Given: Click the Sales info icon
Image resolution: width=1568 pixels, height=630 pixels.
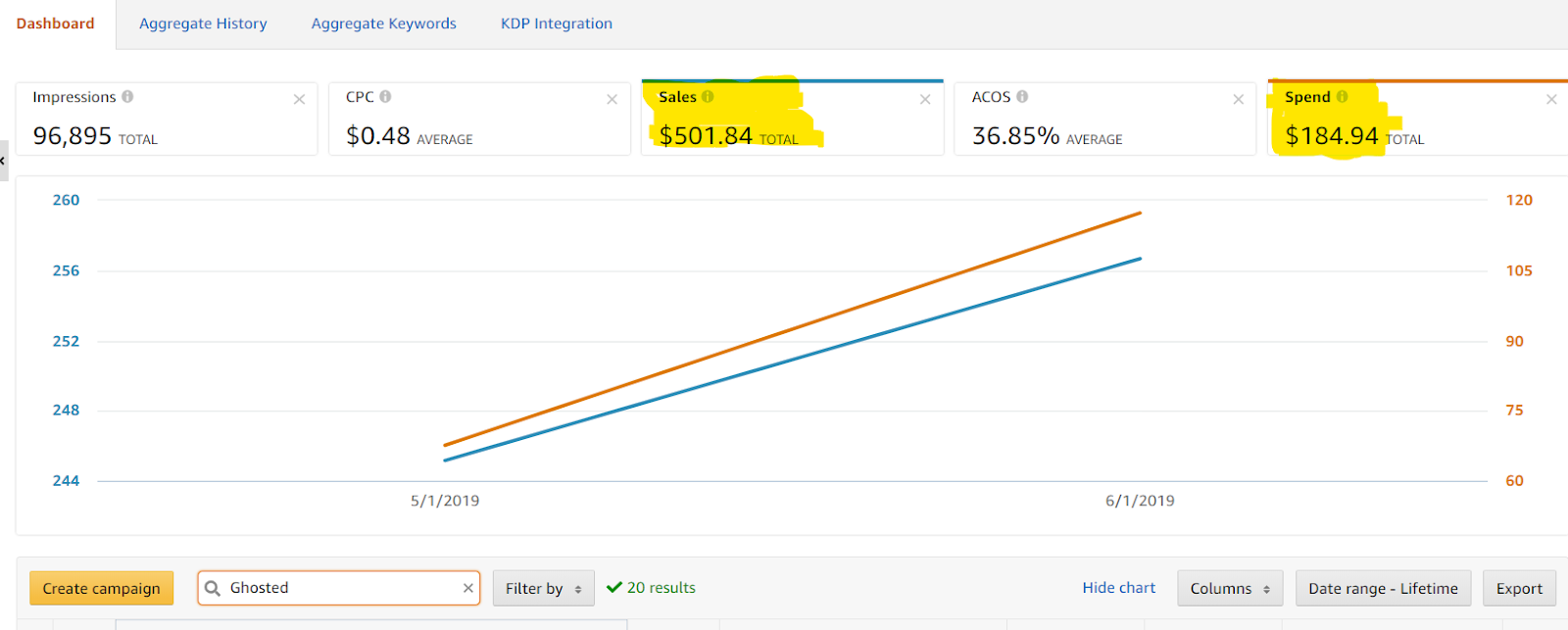Looking at the screenshot, I should click(708, 97).
